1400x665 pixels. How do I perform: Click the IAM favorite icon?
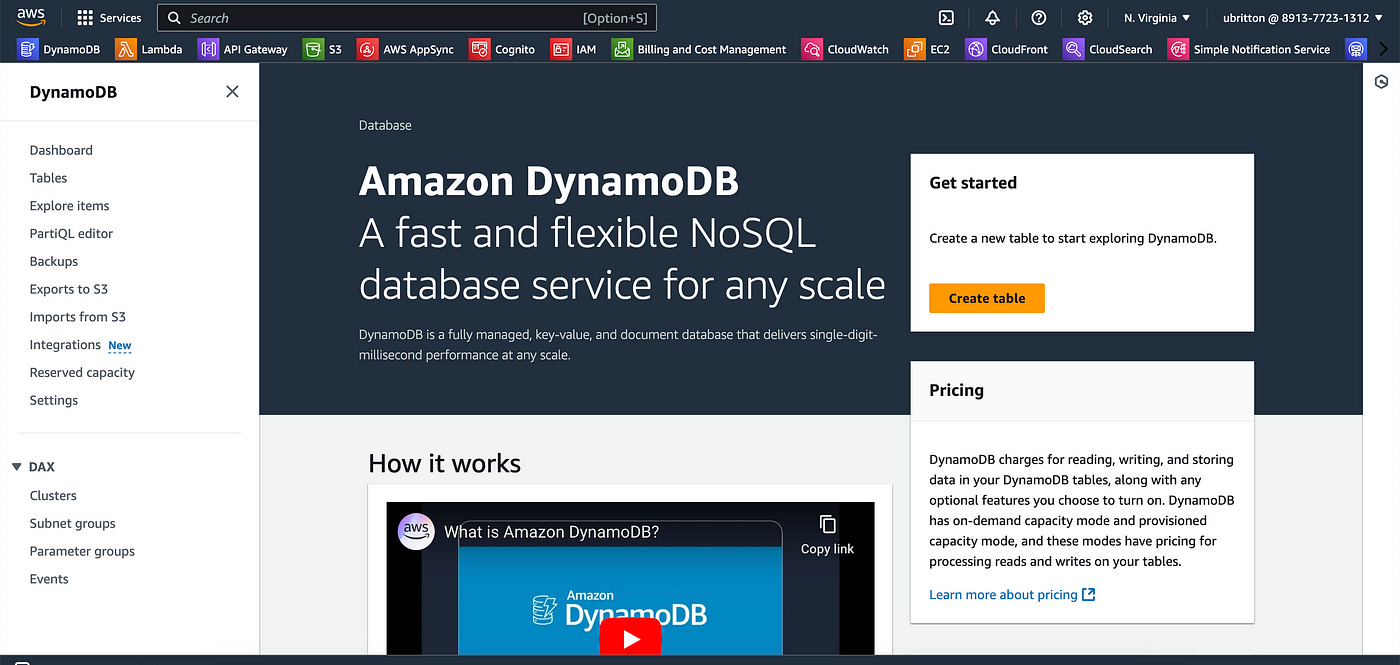pos(560,49)
